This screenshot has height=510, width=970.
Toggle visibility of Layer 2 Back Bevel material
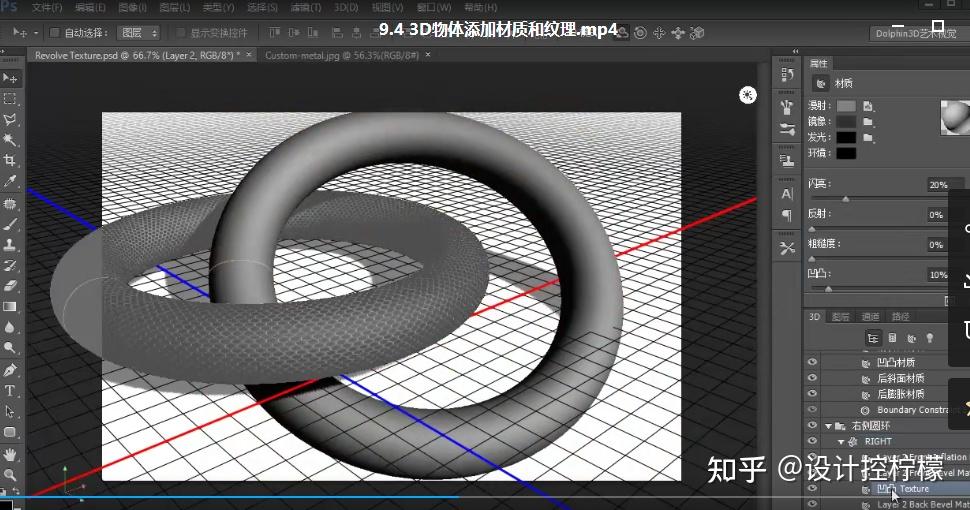[812, 504]
